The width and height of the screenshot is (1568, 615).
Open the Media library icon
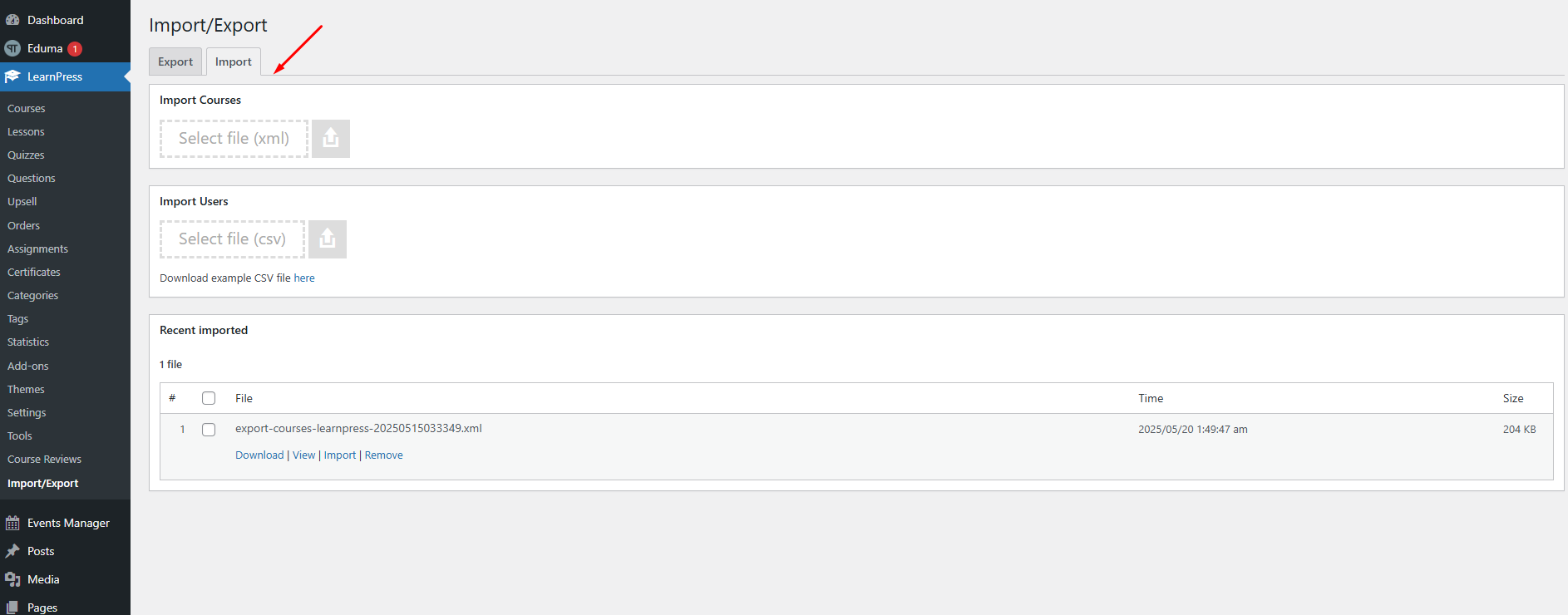[x=12, y=579]
